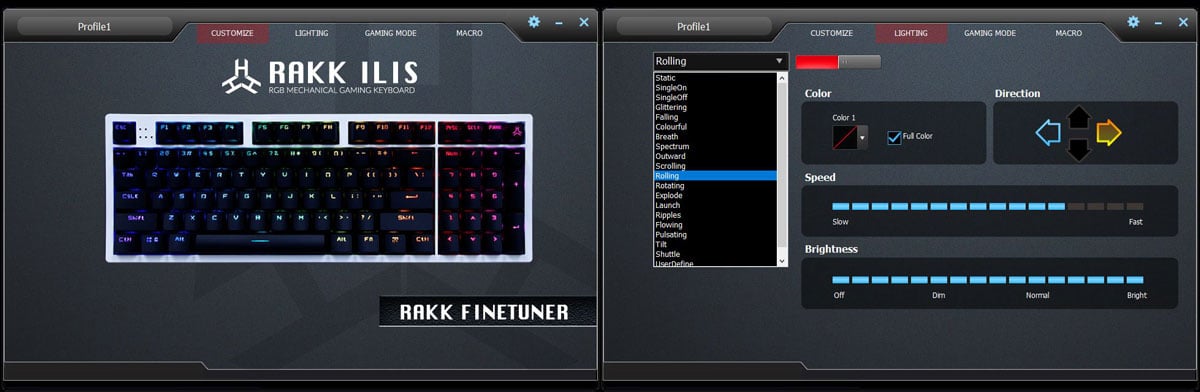
Task: Click the orange right direction arrow
Action: click(1108, 133)
